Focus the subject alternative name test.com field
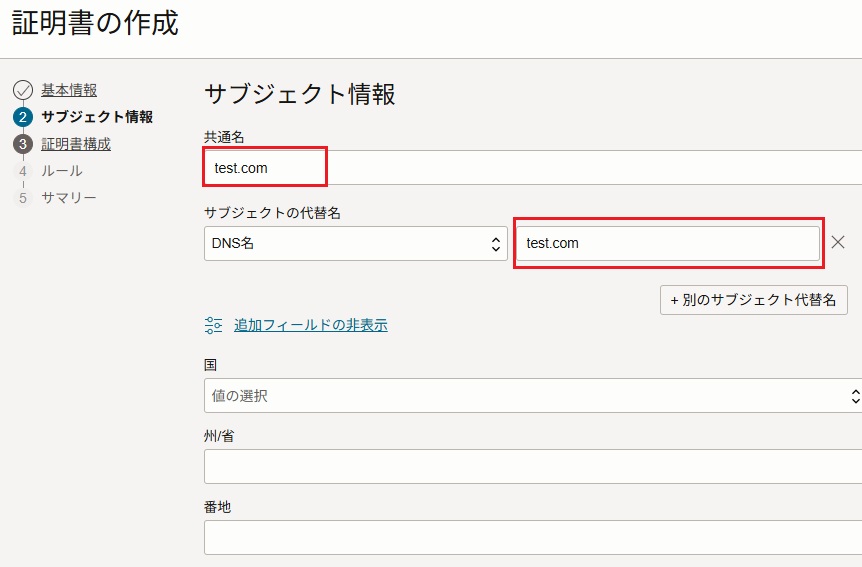Image resolution: width=862 pixels, height=567 pixels. [668, 243]
